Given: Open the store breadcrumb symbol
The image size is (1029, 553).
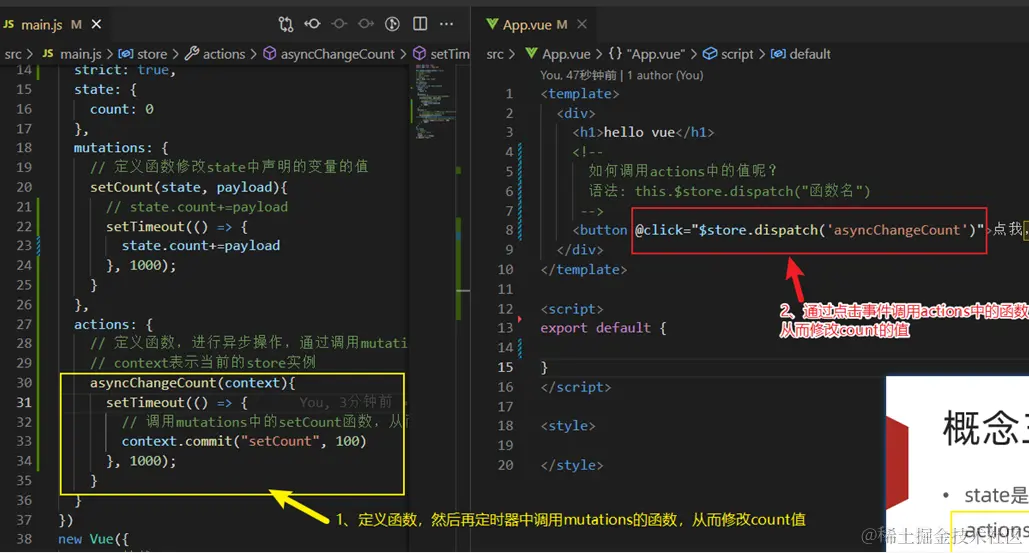Looking at the screenshot, I should coord(152,54).
